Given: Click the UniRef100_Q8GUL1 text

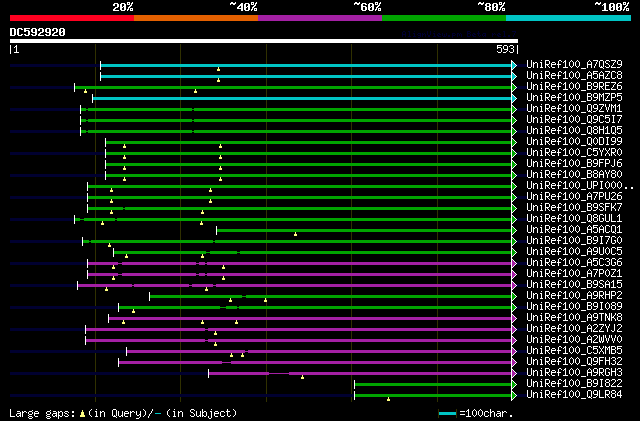Looking at the screenshot, I should (x=574, y=219).
